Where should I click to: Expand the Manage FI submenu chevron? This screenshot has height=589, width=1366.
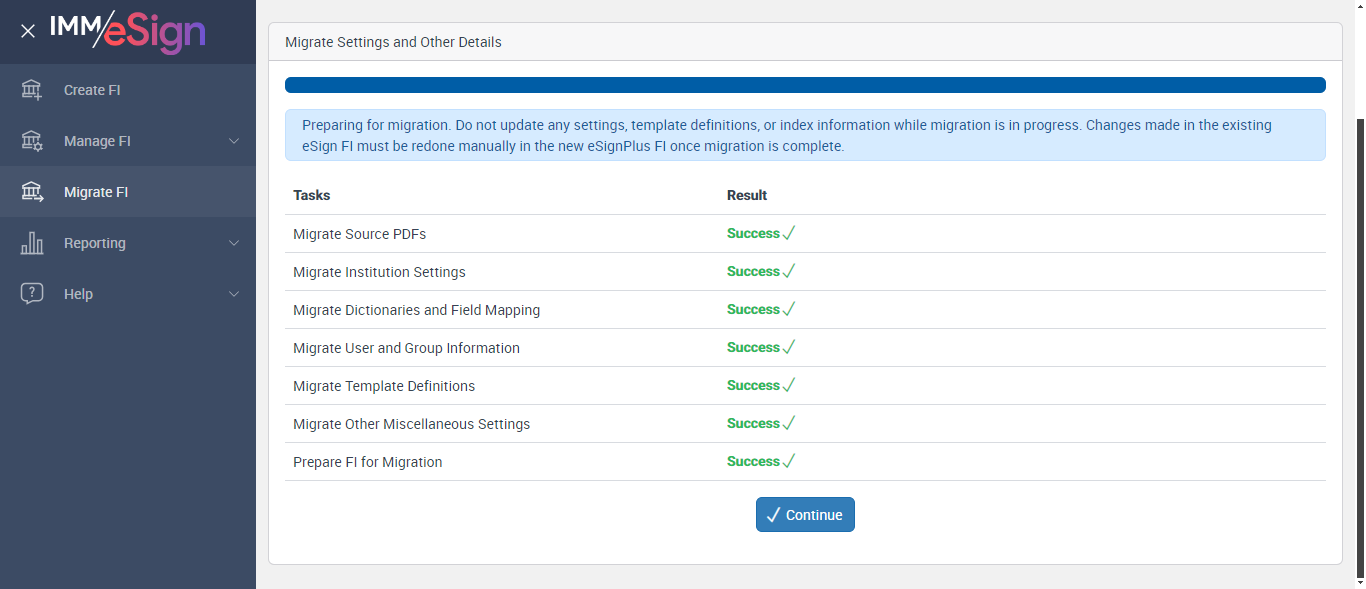234,141
